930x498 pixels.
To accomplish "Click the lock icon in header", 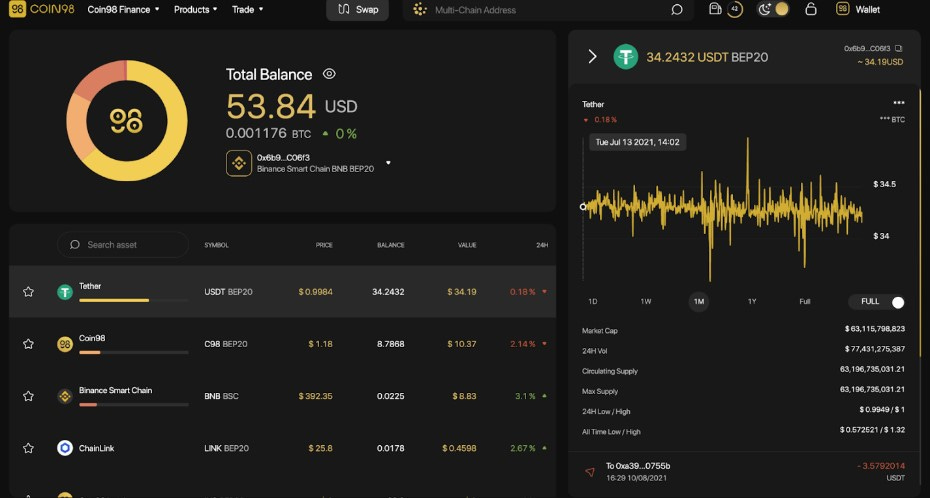I will pos(811,9).
